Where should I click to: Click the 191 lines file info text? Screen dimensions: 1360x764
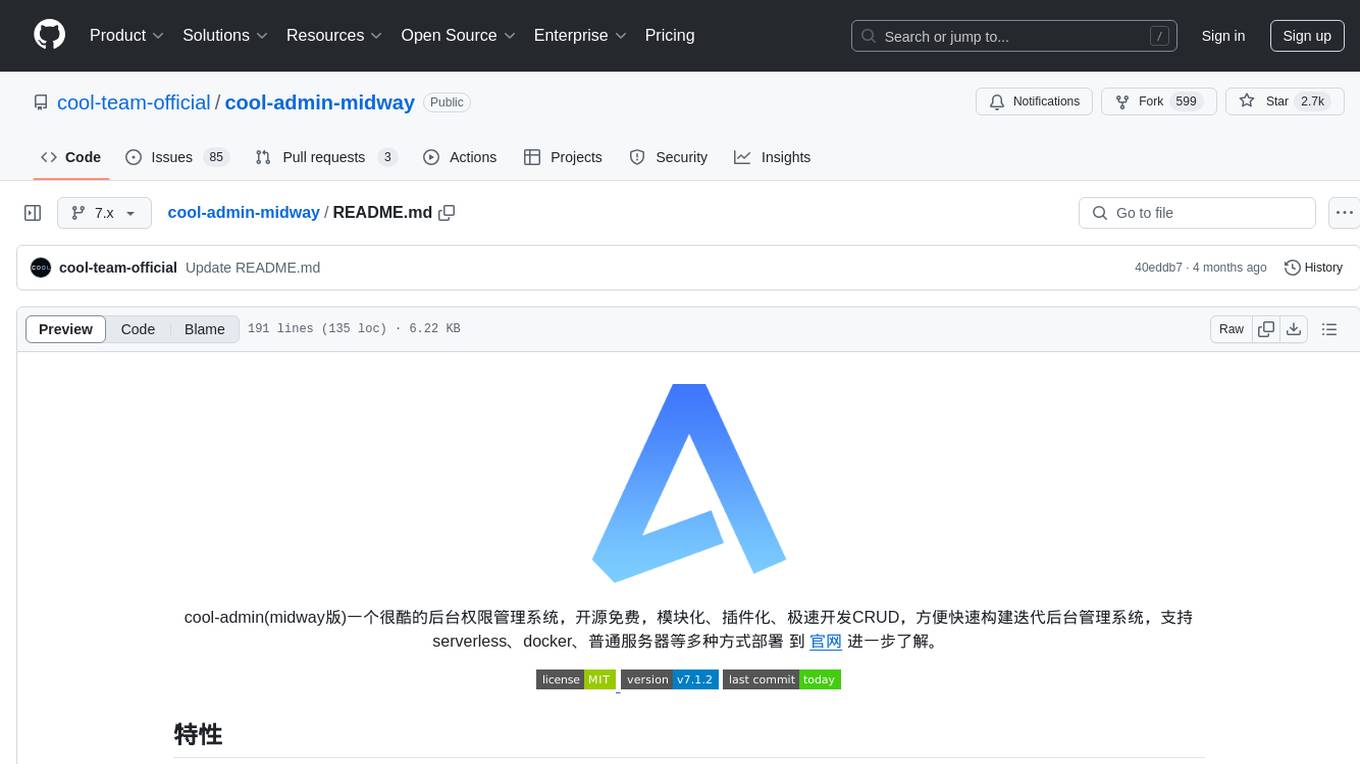pos(354,329)
